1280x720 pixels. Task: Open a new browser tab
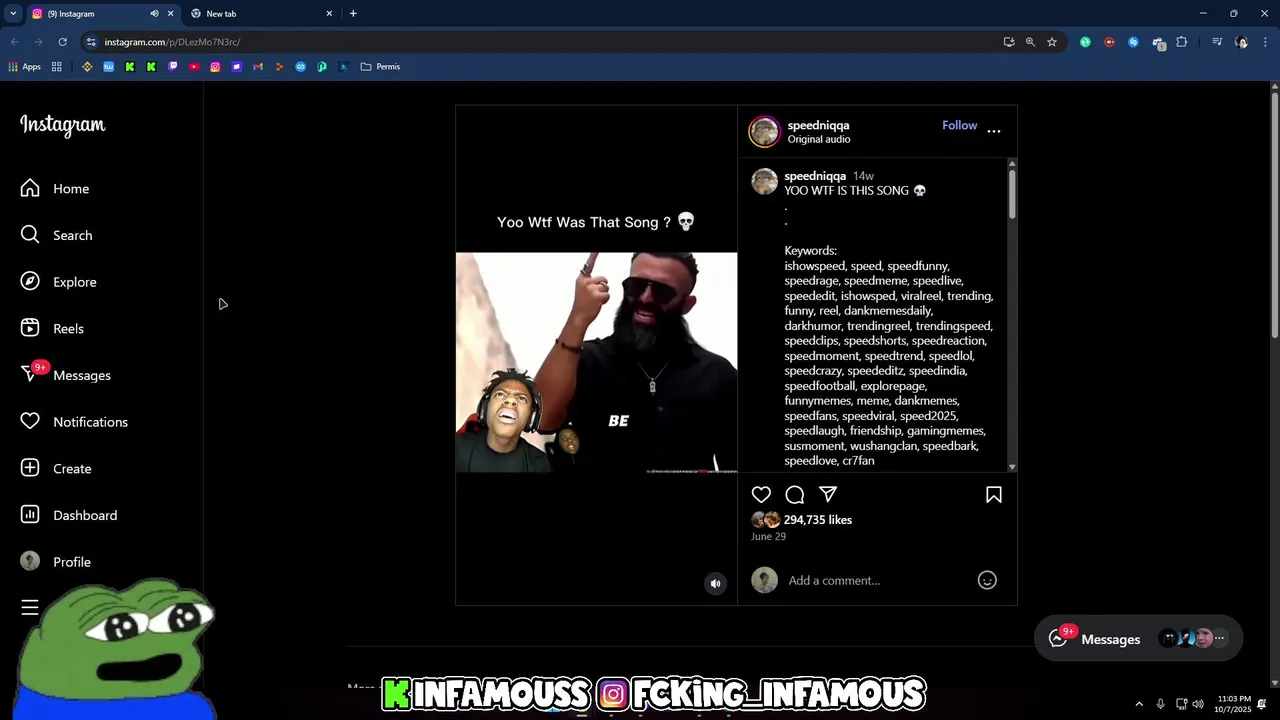353,14
